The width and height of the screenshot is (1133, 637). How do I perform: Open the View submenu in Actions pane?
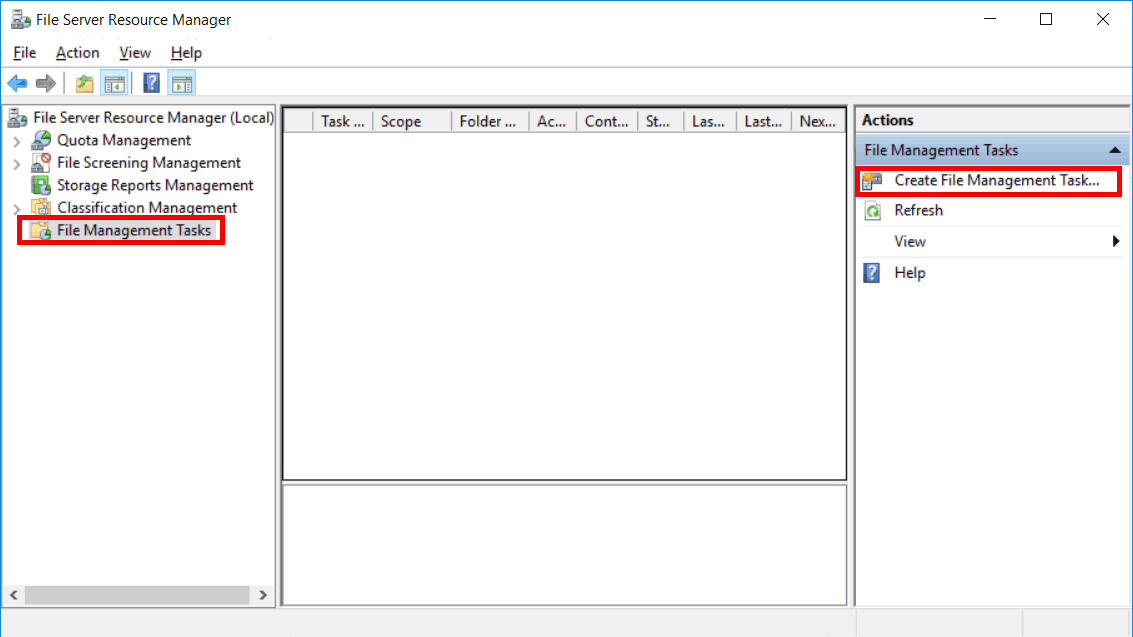910,241
